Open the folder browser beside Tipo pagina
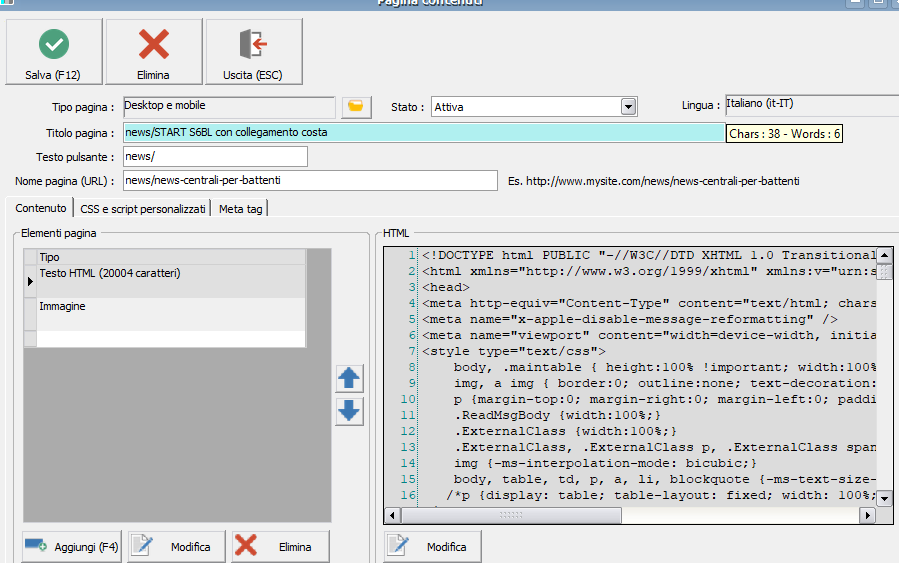 point(355,107)
